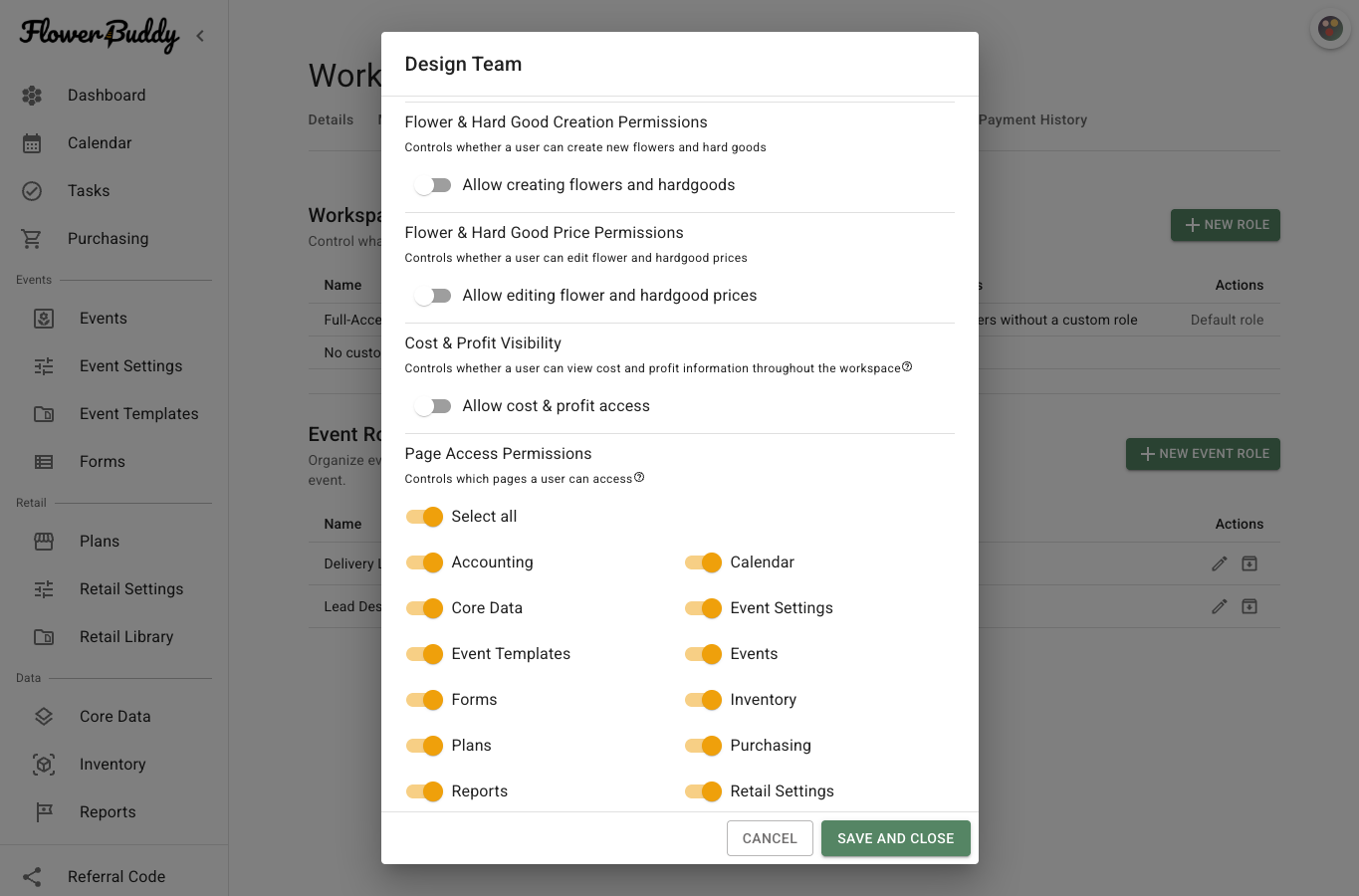Image resolution: width=1359 pixels, height=896 pixels.
Task: Click the Retail Settings sliders icon
Action: point(44,589)
